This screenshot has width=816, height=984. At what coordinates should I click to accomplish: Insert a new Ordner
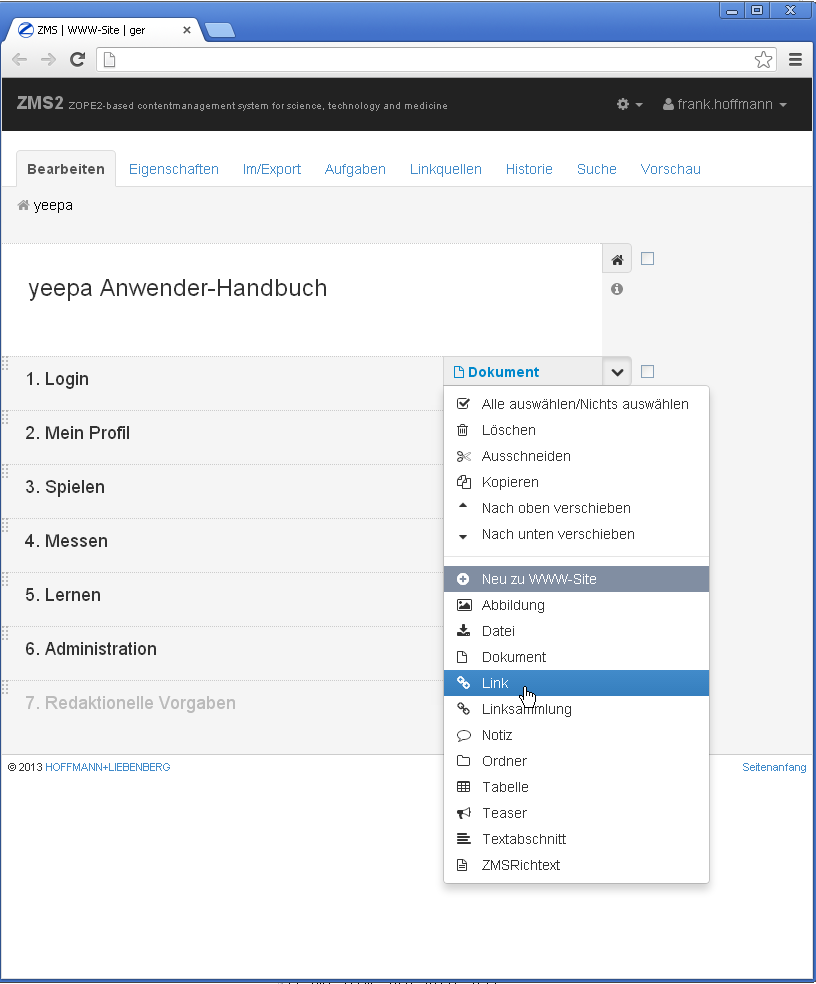(x=576, y=761)
